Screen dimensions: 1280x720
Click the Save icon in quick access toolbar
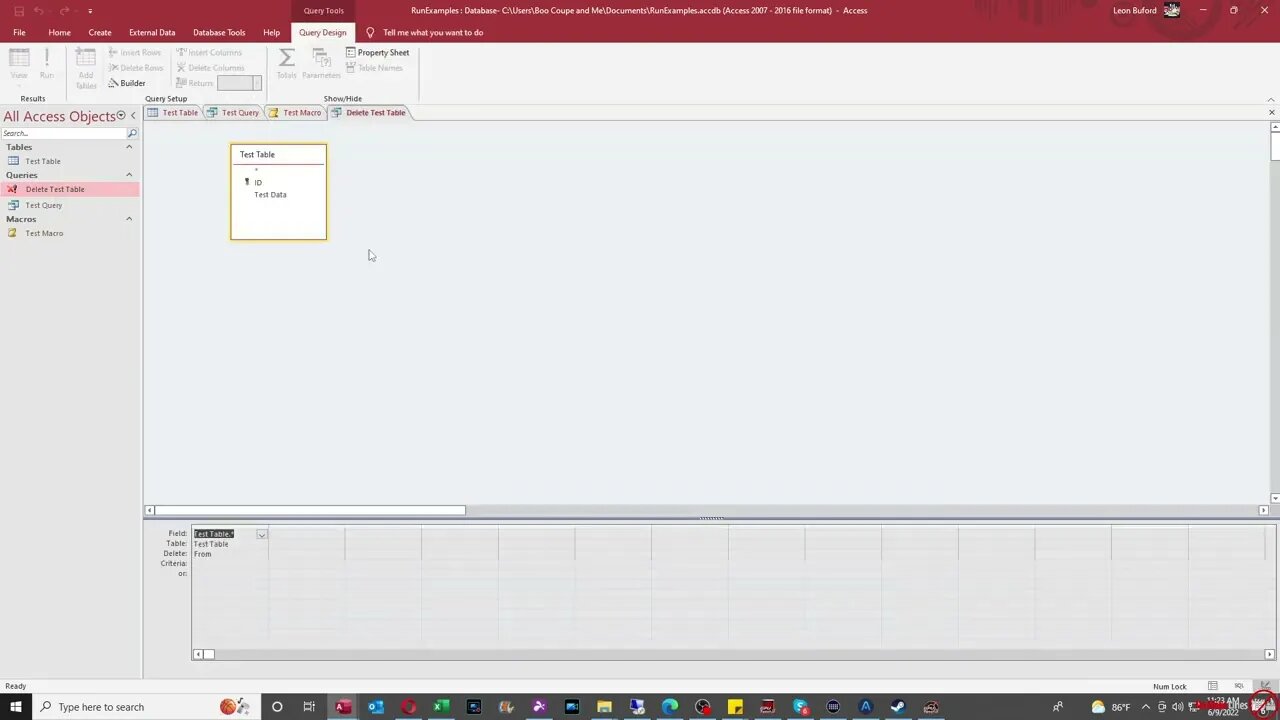[x=18, y=11]
